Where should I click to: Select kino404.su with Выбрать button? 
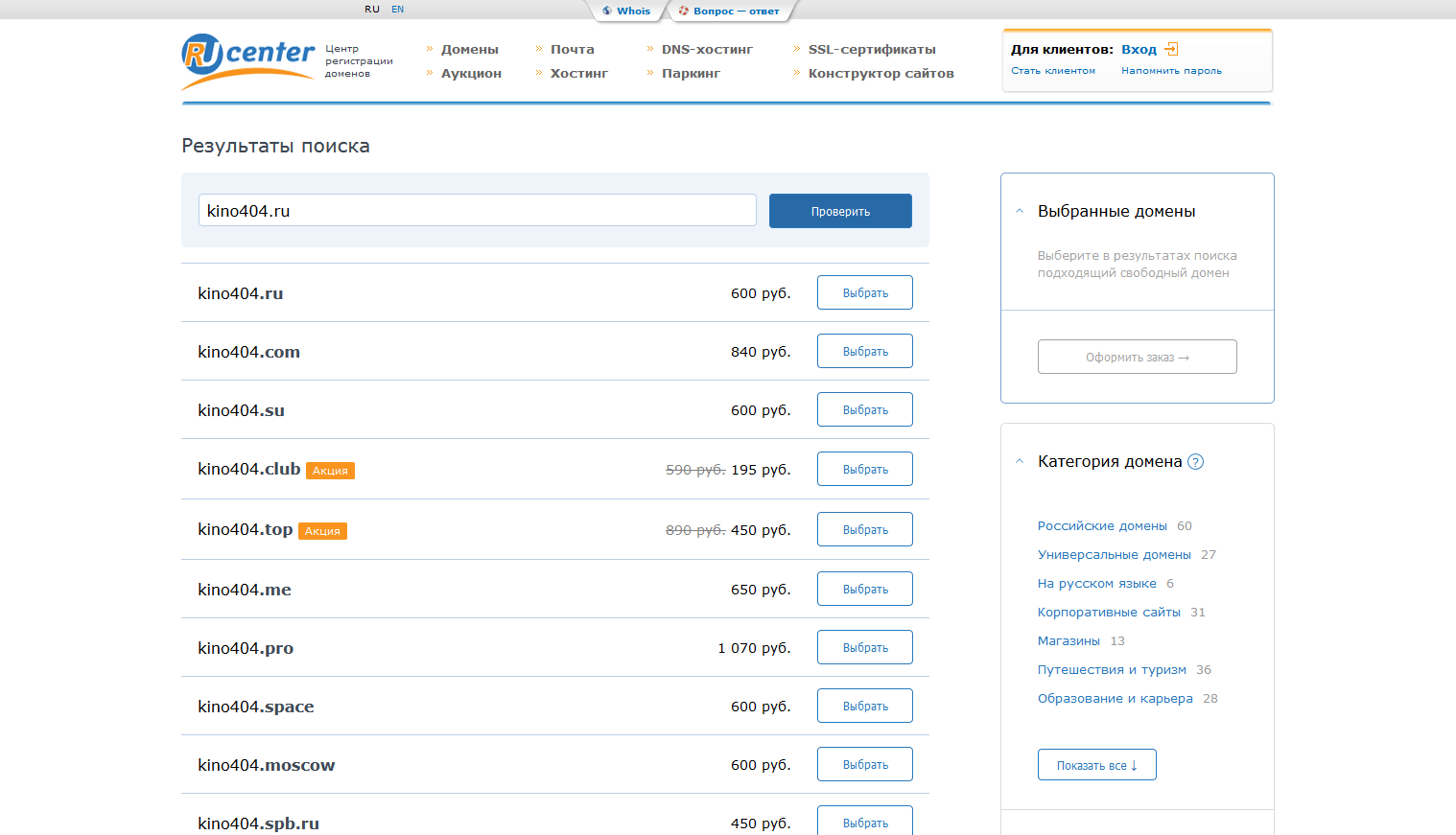click(x=865, y=409)
